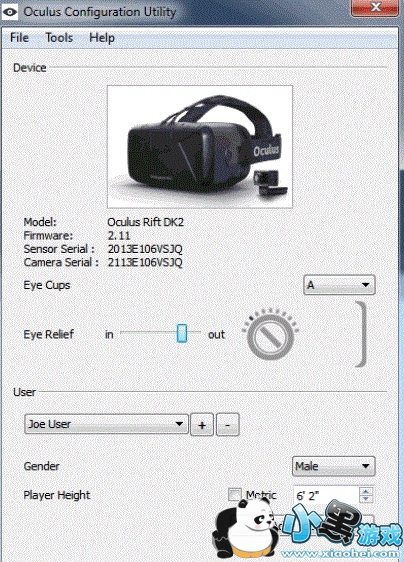
Task: Increase player height with up arrow
Action: (366, 491)
